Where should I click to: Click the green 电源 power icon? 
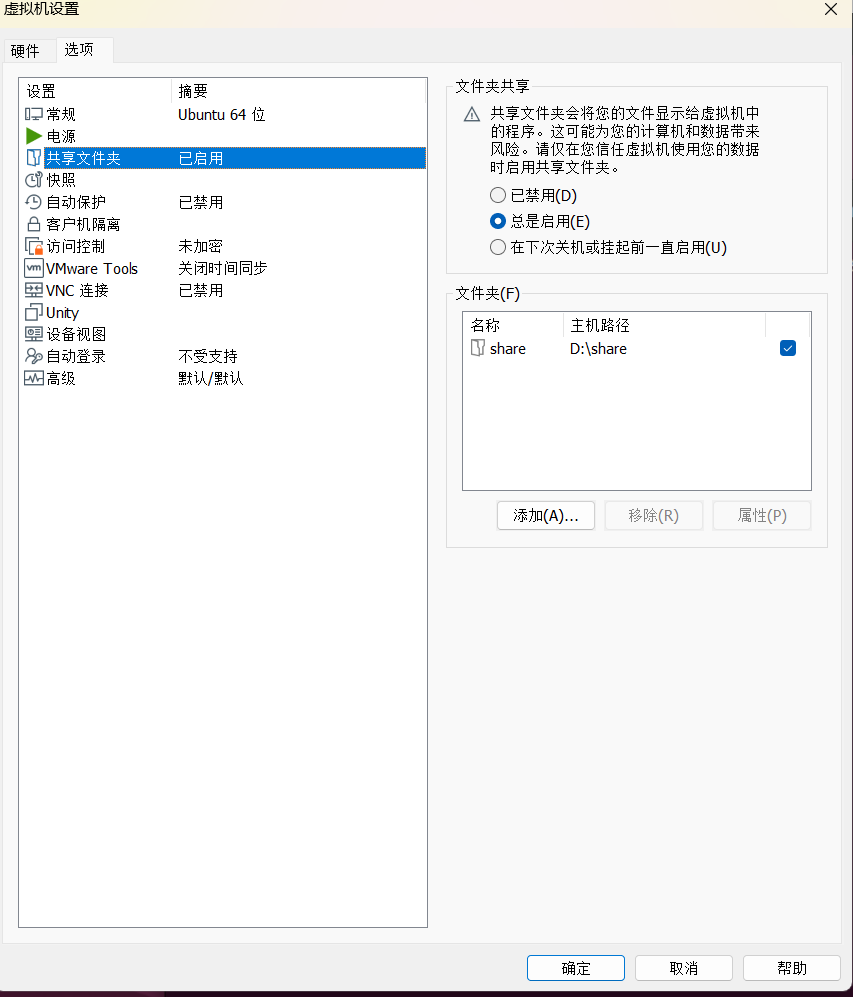[34, 136]
